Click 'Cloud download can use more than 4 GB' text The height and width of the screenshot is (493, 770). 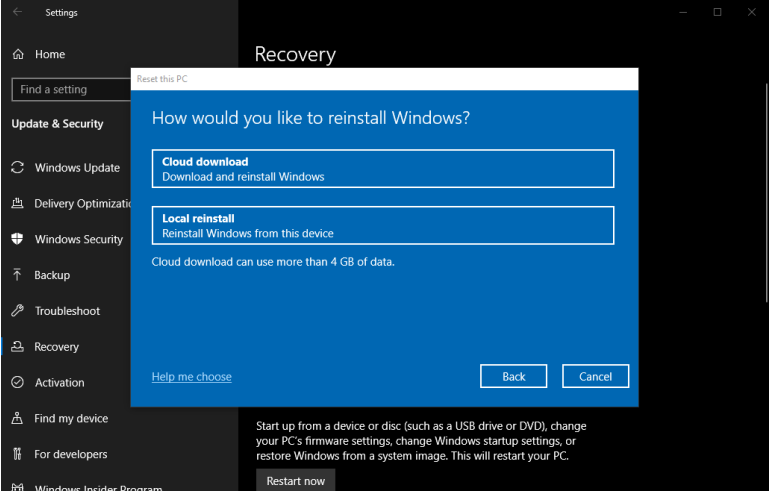(273, 262)
